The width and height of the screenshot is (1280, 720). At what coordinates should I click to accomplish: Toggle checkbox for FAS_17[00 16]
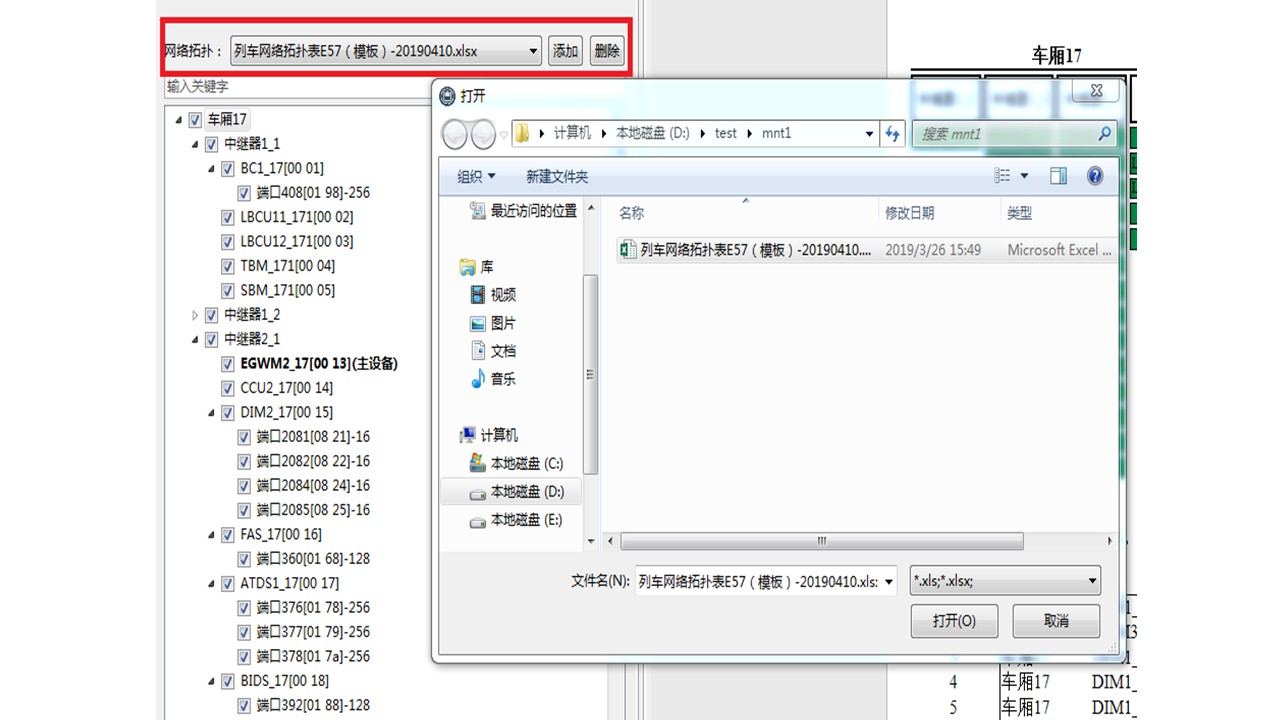click(x=227, y=535)
